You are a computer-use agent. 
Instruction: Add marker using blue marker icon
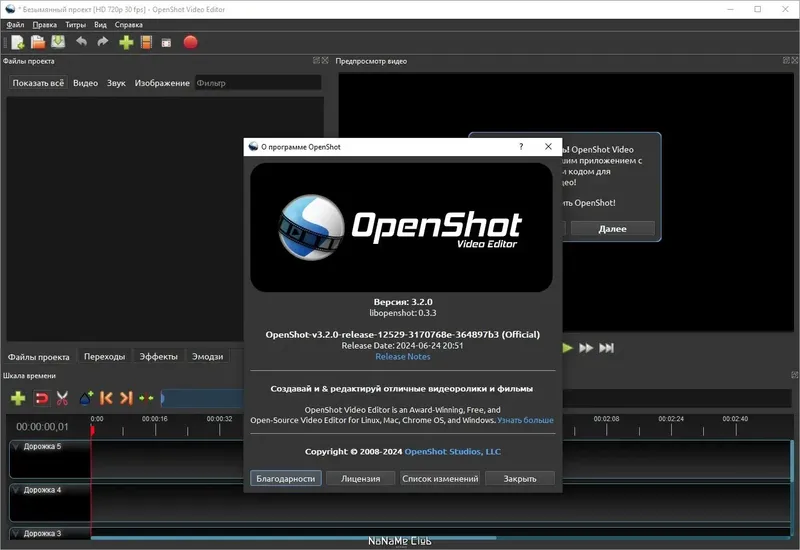86,397
